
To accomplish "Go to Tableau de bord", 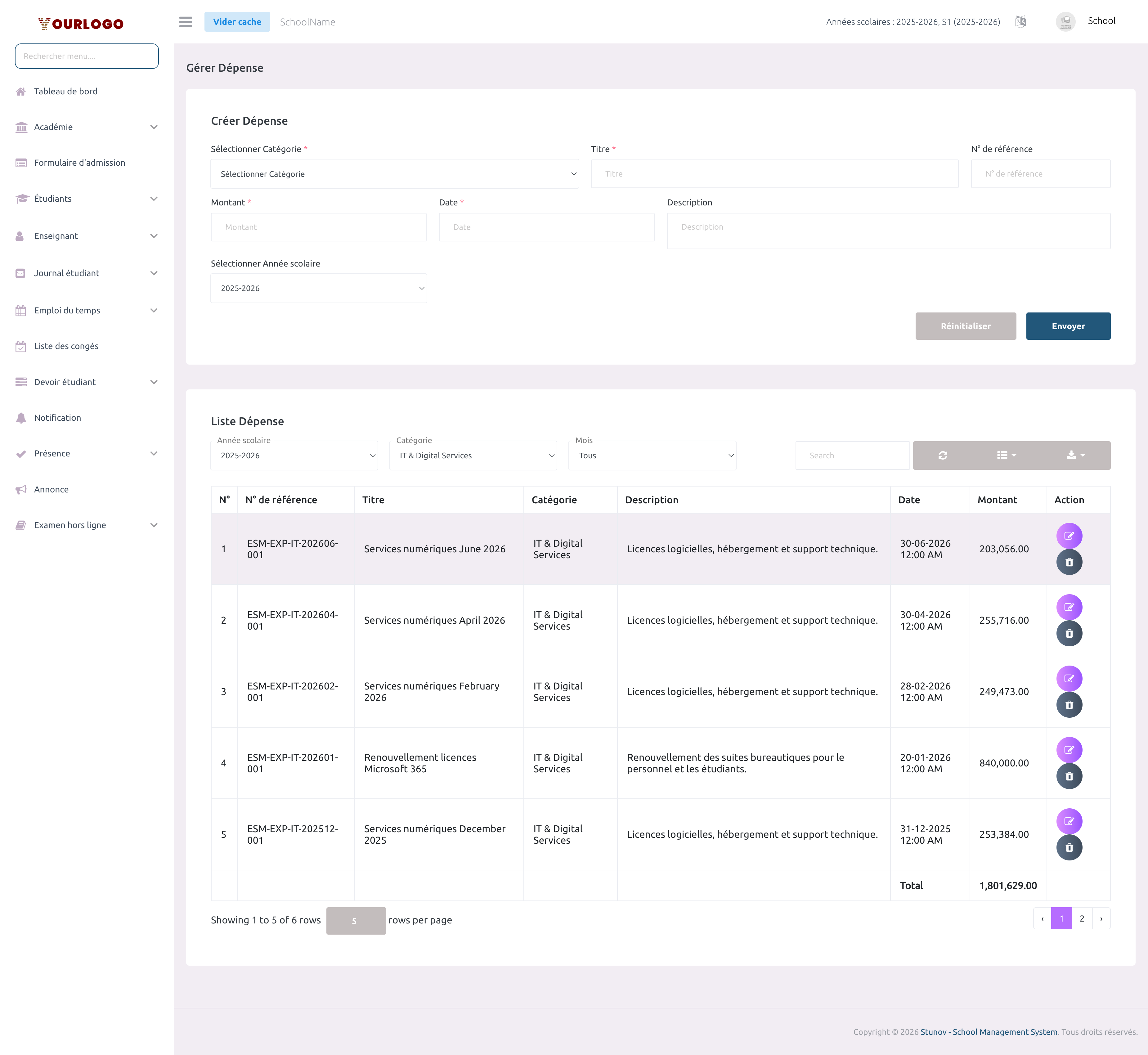I will (x=66, y=91).
